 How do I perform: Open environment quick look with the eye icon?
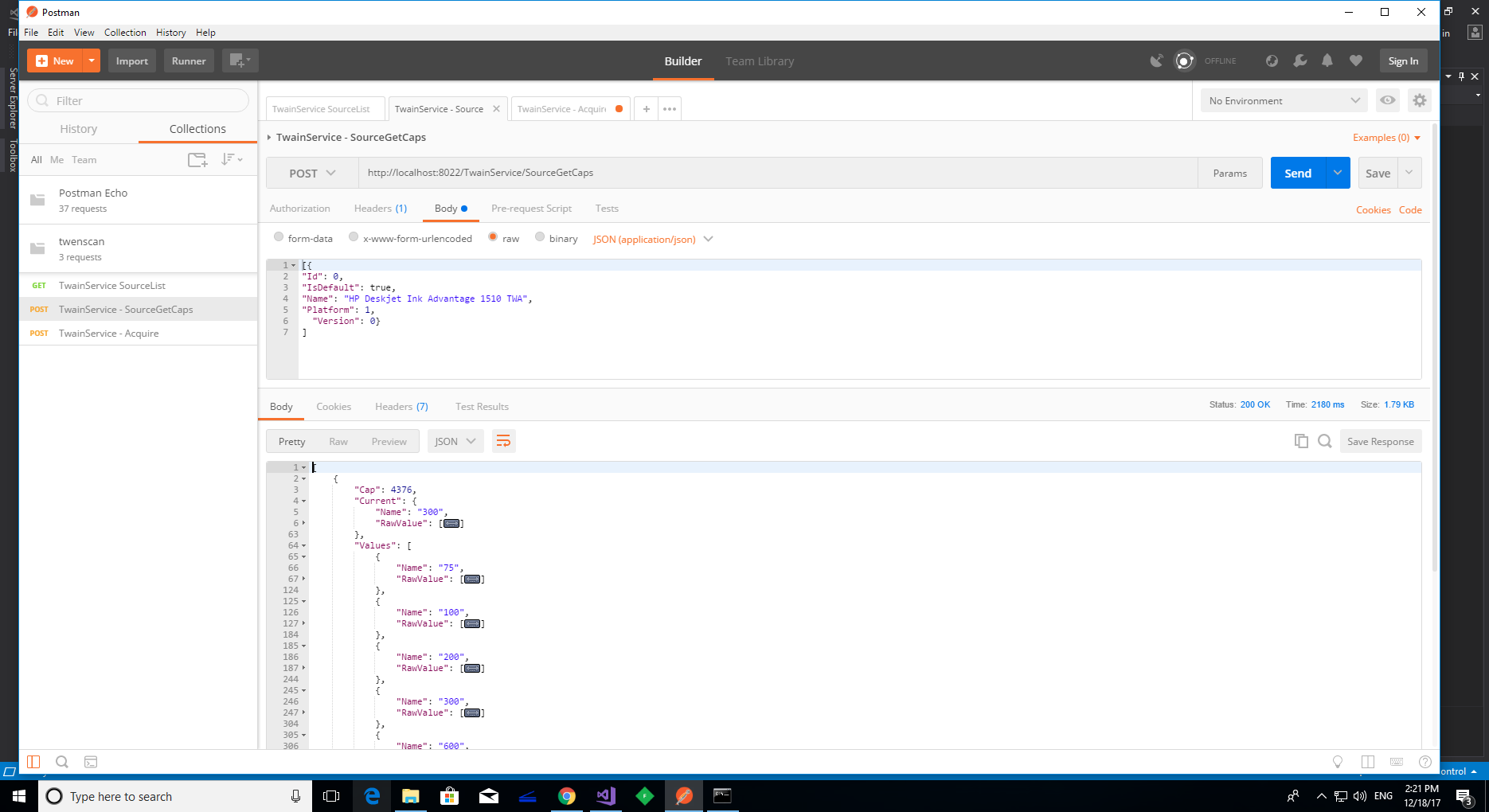click(1387, 100)
